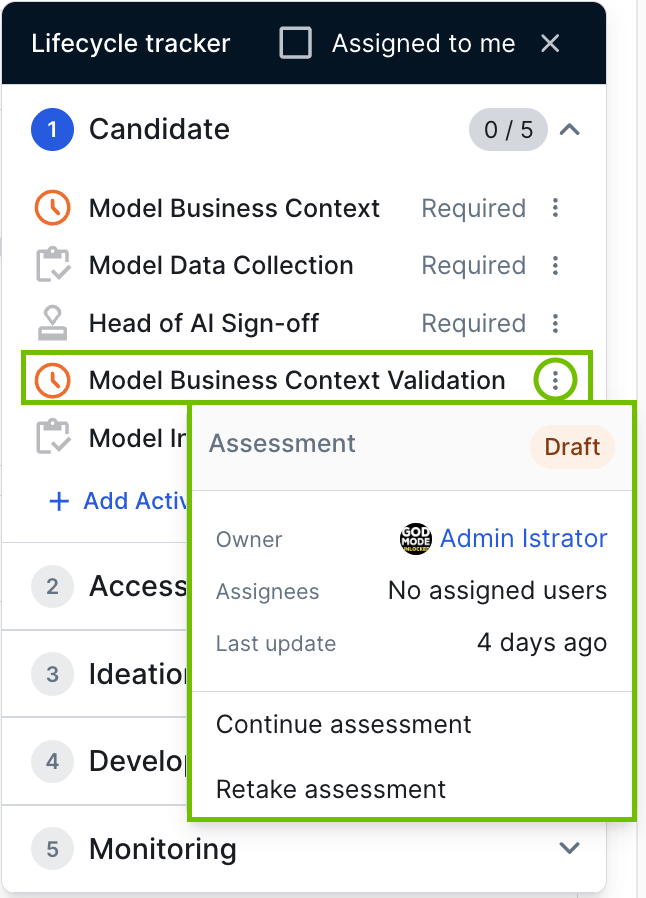The height and width of the screenshot is (898, 646).
Task: Click the 0 / 5 progress badge
Action: (509, 130)
